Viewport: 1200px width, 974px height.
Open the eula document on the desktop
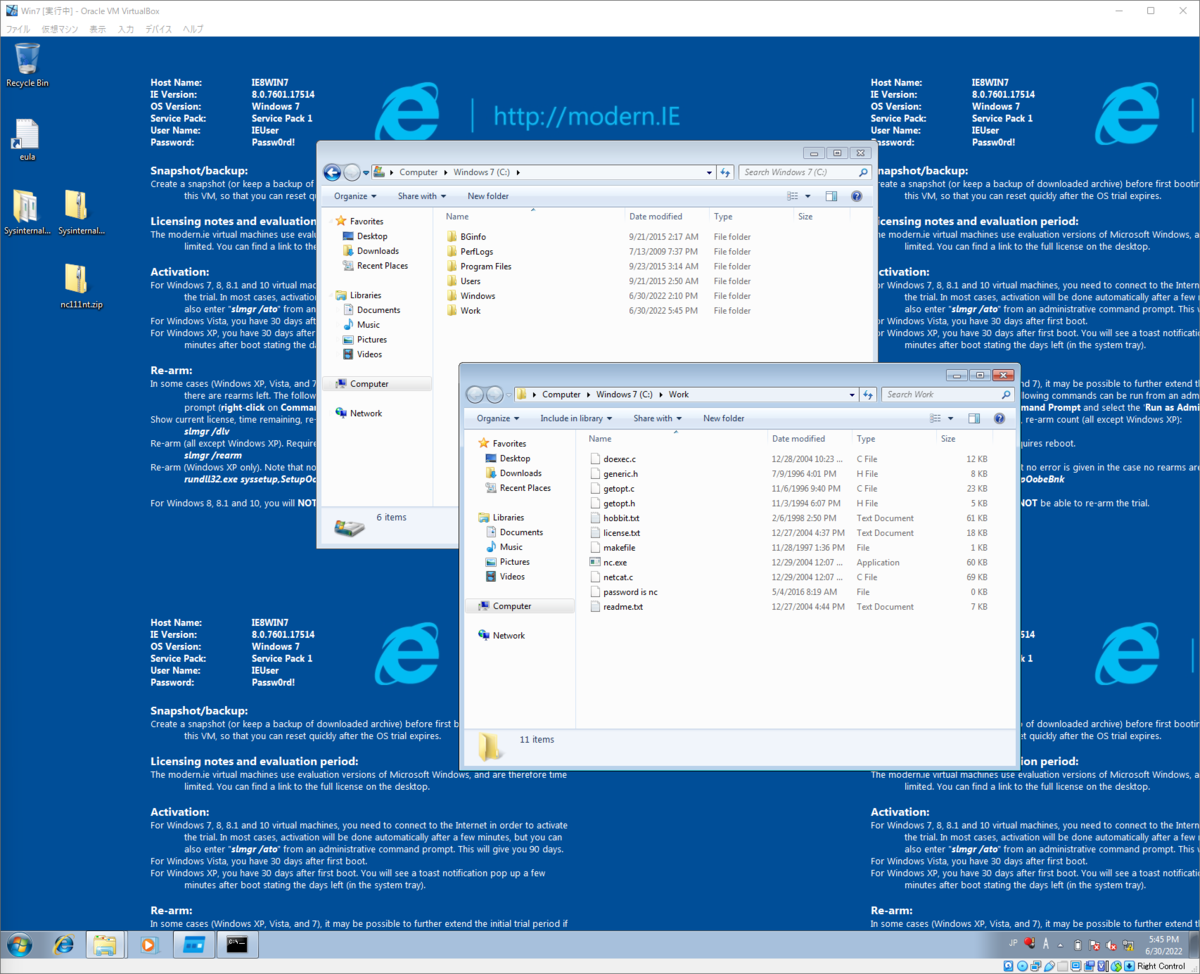tap(27, 140)
